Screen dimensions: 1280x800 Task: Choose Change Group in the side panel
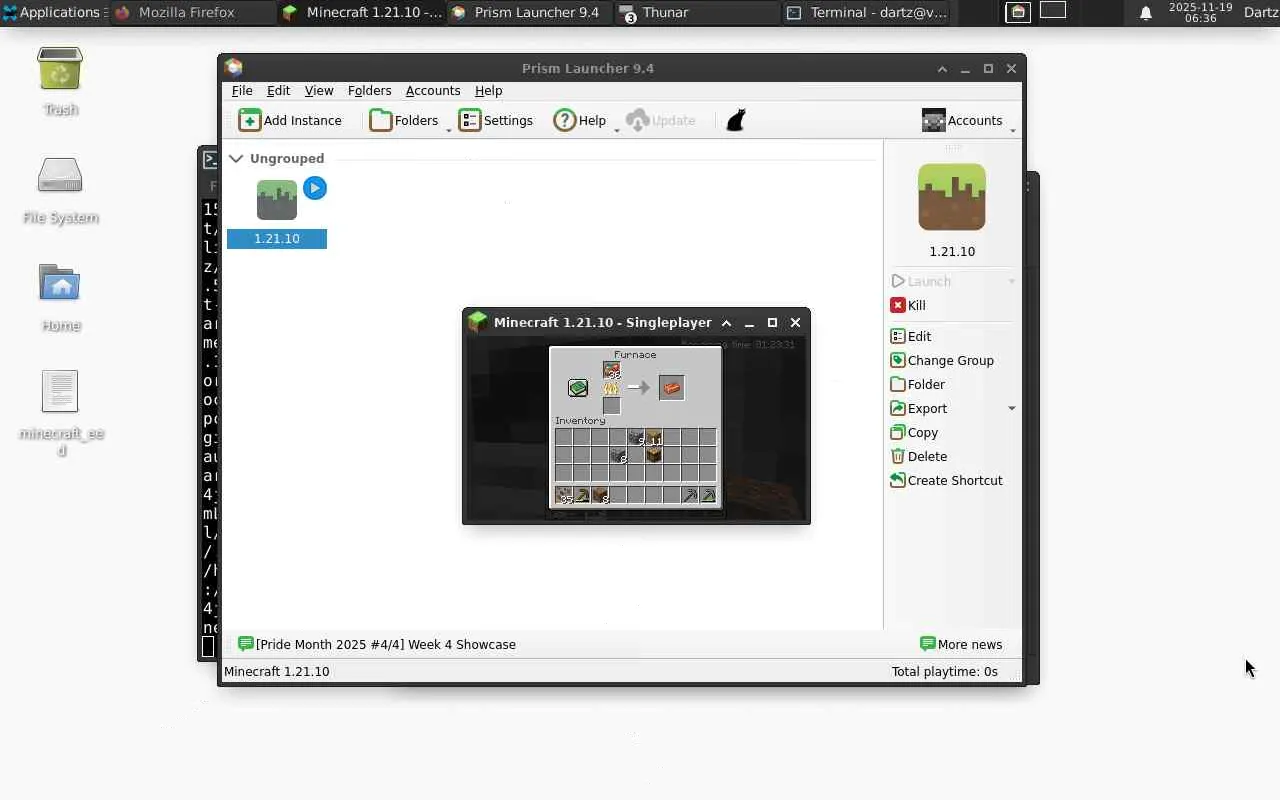click(942, 360)
